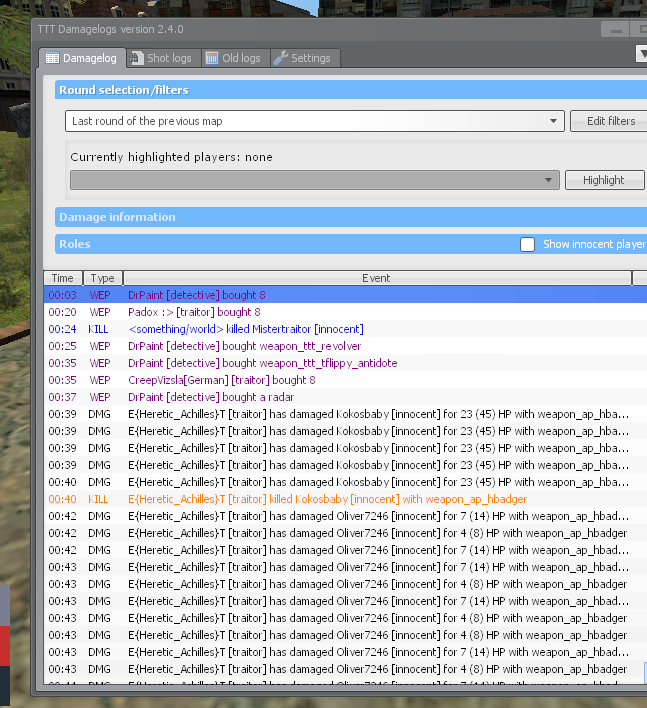
Task: Select the Mistertraitor world kill row
Action: [x=246, y=329]
